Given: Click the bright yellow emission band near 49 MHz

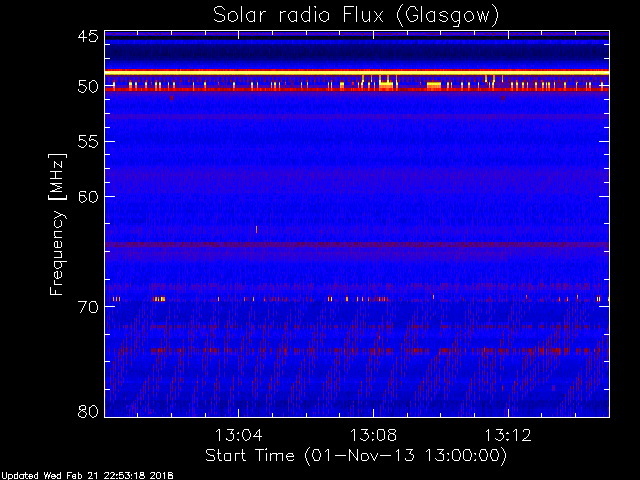Looking at the screenshot, I should (x=357, y=72).
